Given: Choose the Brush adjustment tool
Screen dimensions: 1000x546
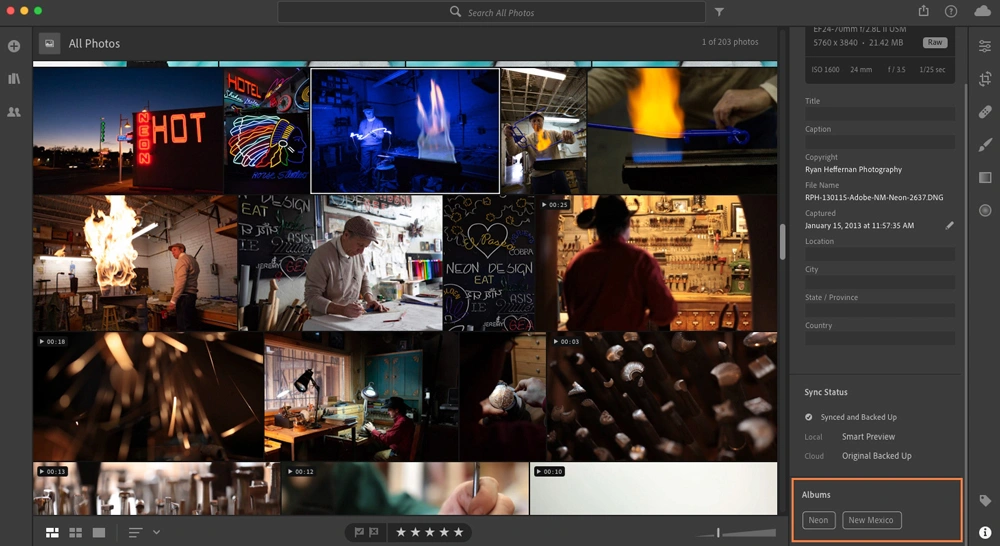Looking at the screenshot, I should [x=985, y=145].
